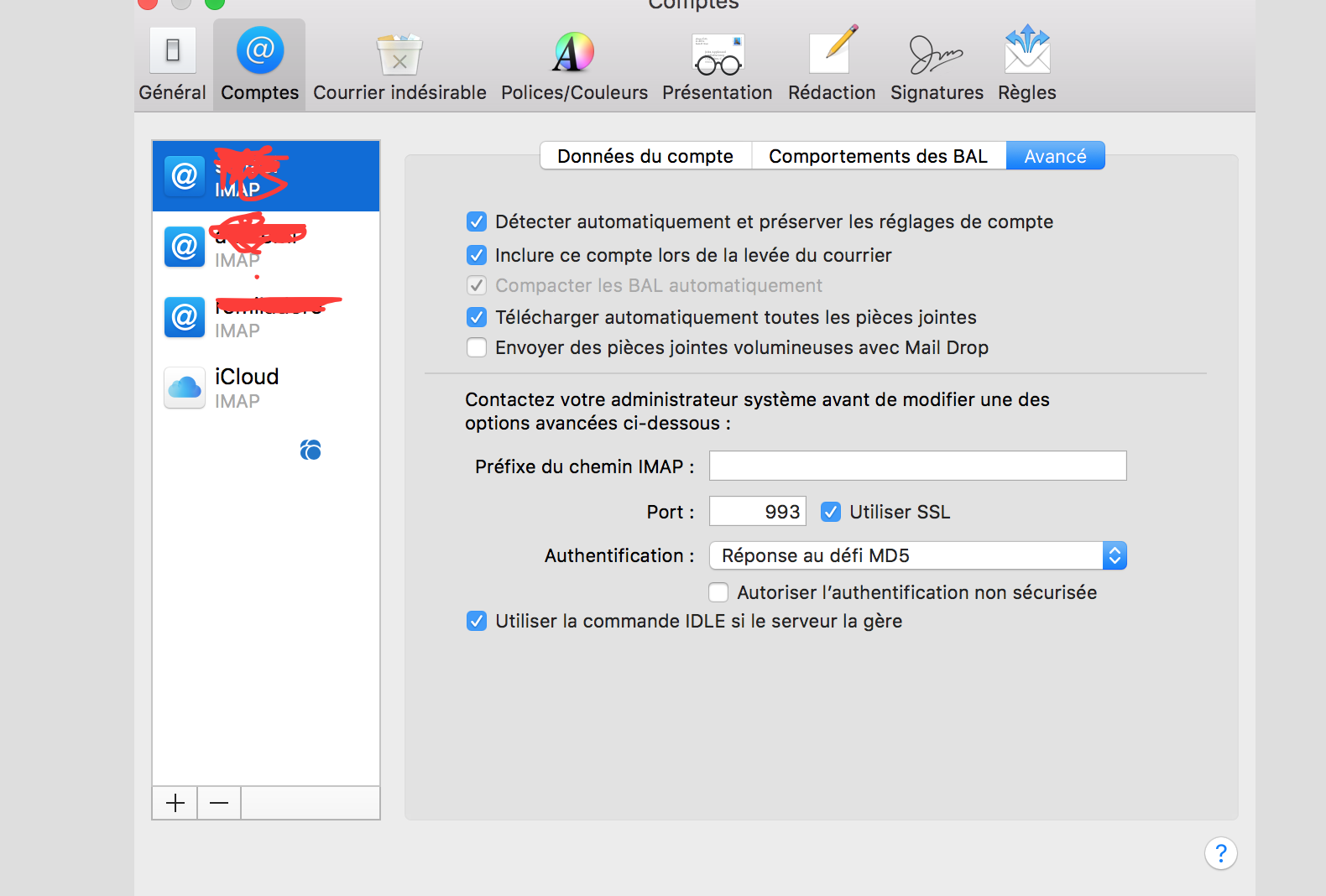The width and height of the screenshot is (1326, 896).
Task: Click the Préfixe du chemin IMAP field
Action: 917,466
